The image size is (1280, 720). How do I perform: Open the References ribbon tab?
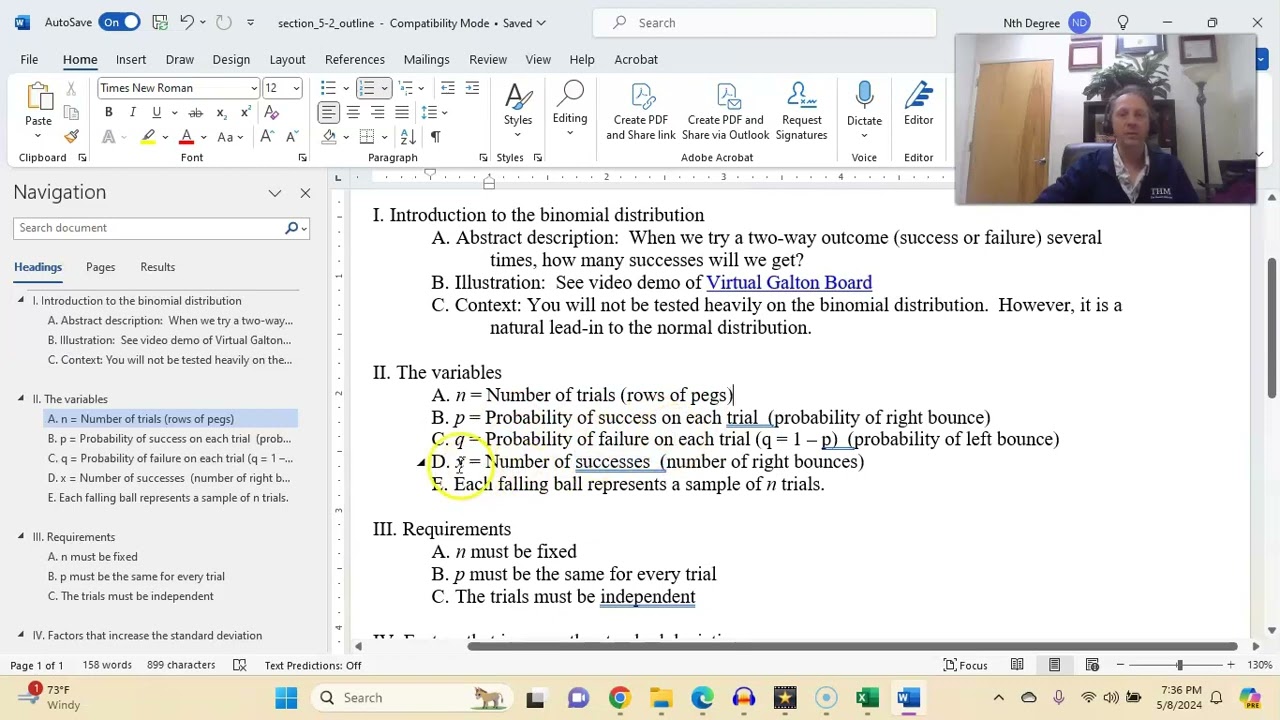(355, 59)
